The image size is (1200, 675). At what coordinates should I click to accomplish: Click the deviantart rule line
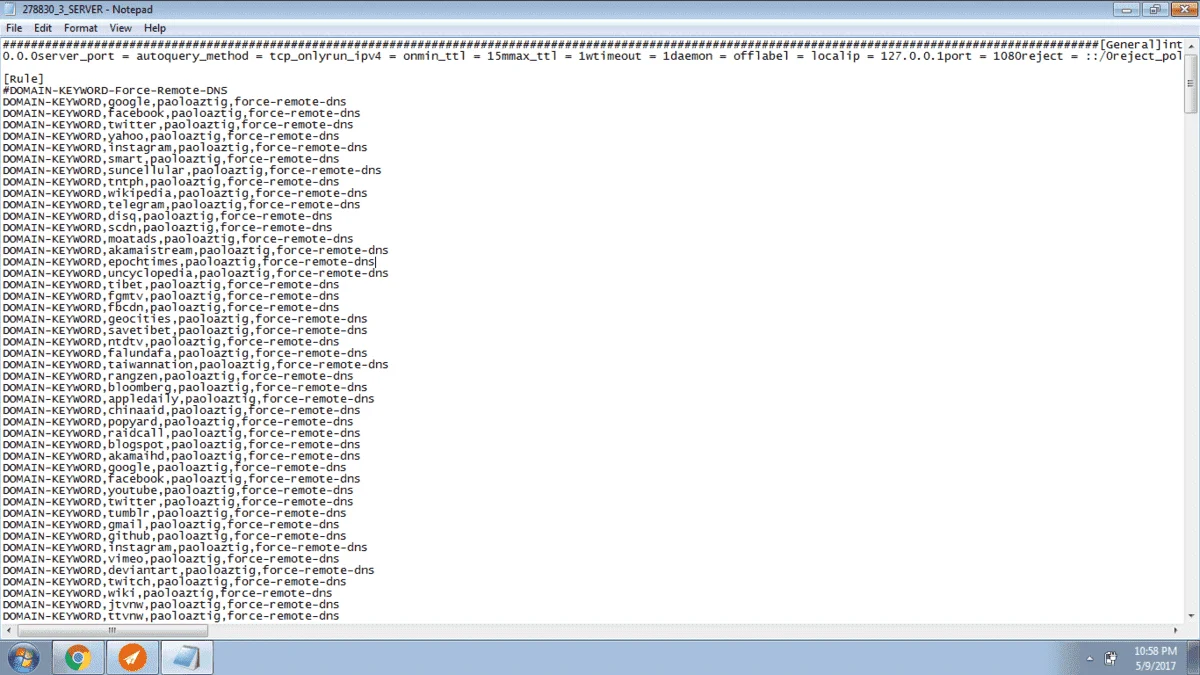[x=188, y=570]
